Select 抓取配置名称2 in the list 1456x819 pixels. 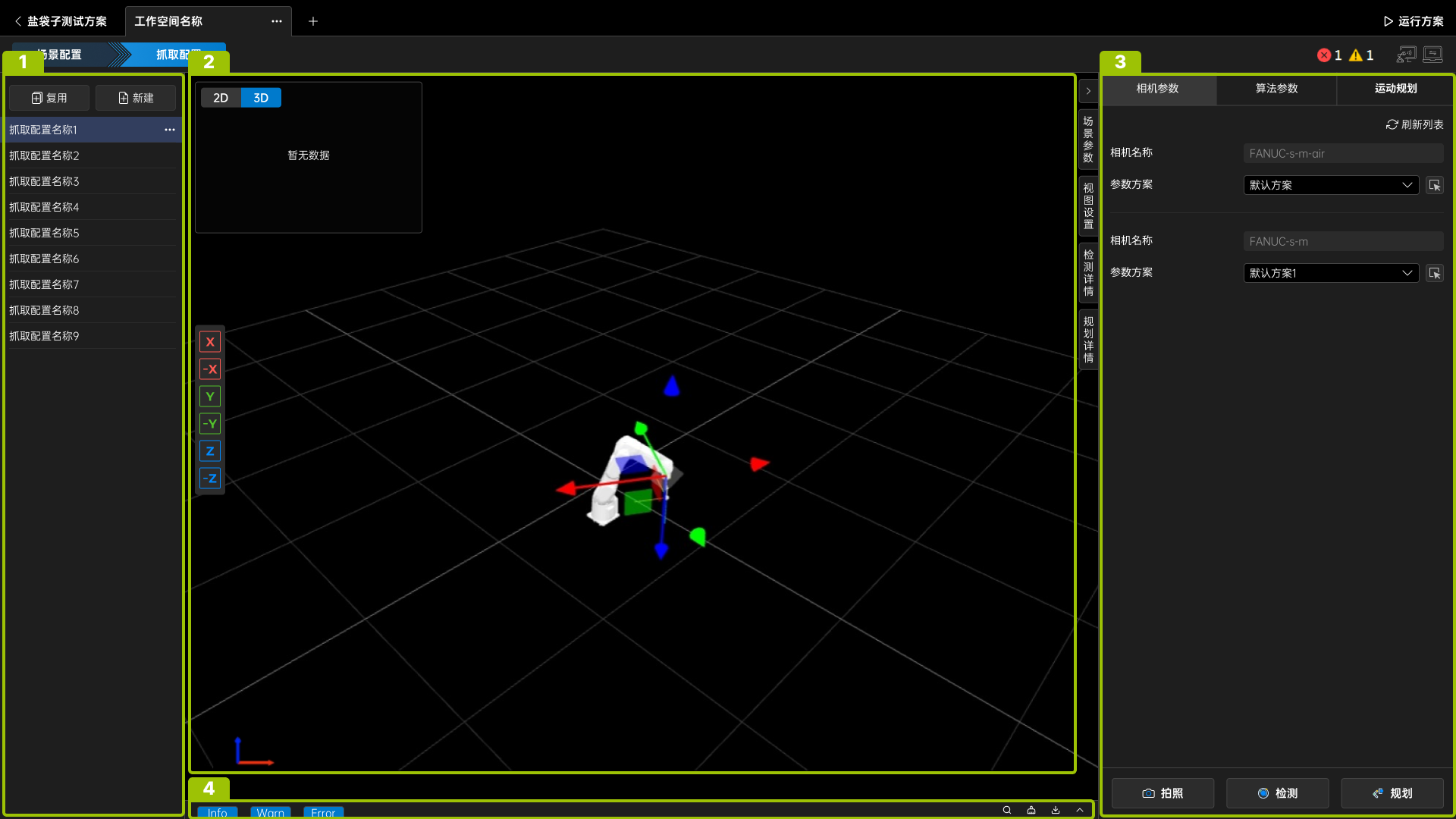coord(93,155)
